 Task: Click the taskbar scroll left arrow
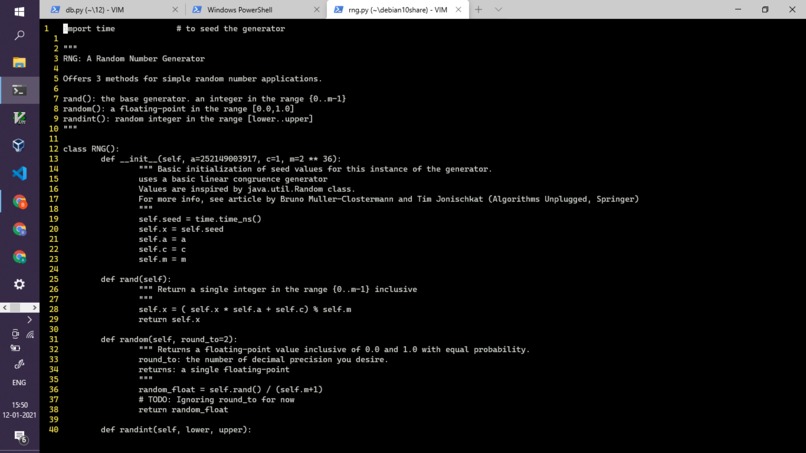pos(5,307)
